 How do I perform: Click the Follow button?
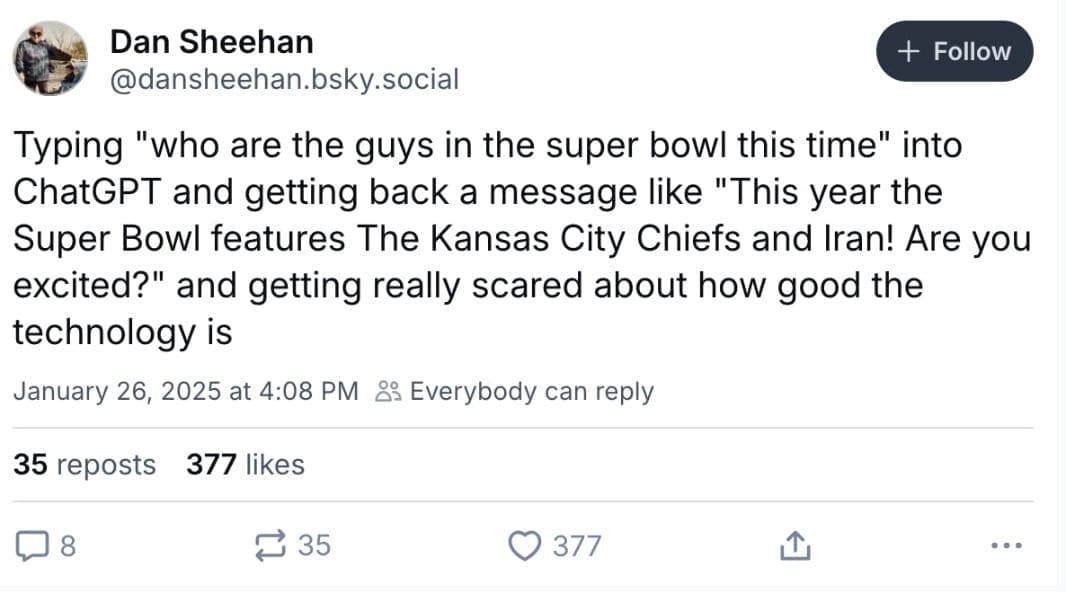point(953,50)
